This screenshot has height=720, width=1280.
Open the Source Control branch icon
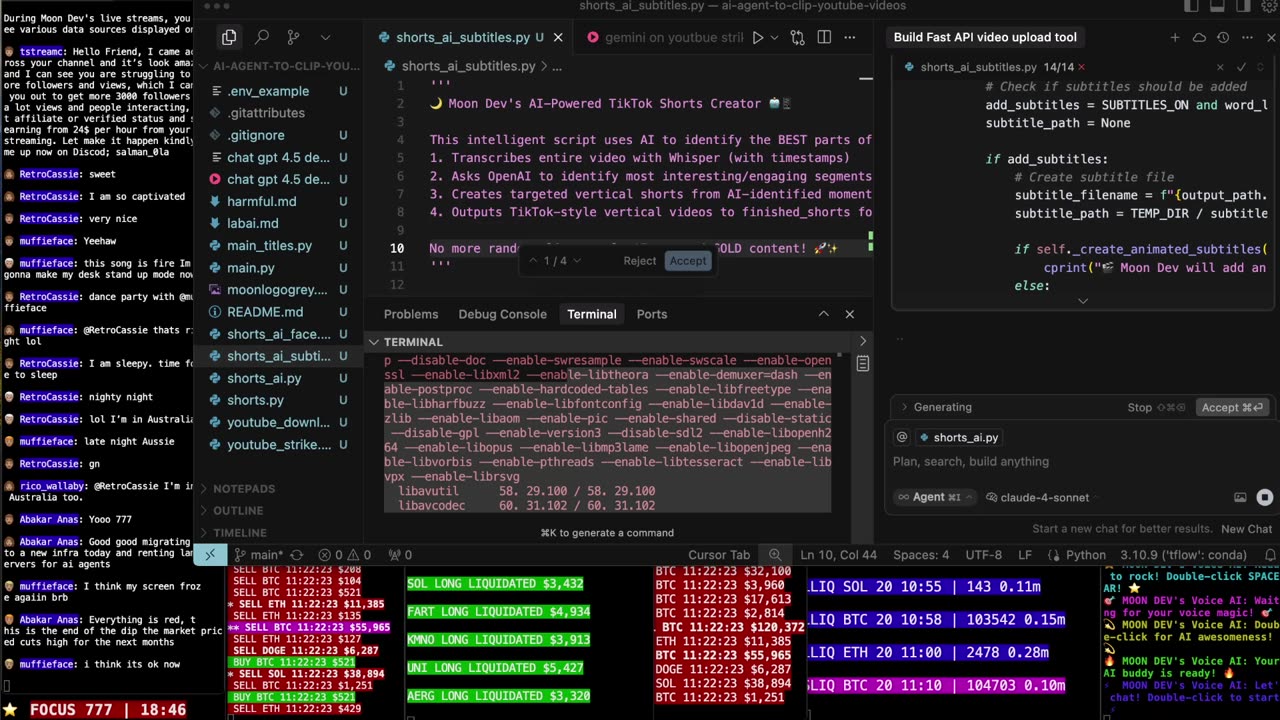(x=293, y=37)
